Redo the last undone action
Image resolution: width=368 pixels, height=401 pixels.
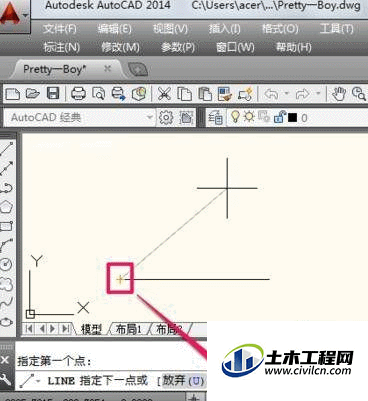click(303, 94)
